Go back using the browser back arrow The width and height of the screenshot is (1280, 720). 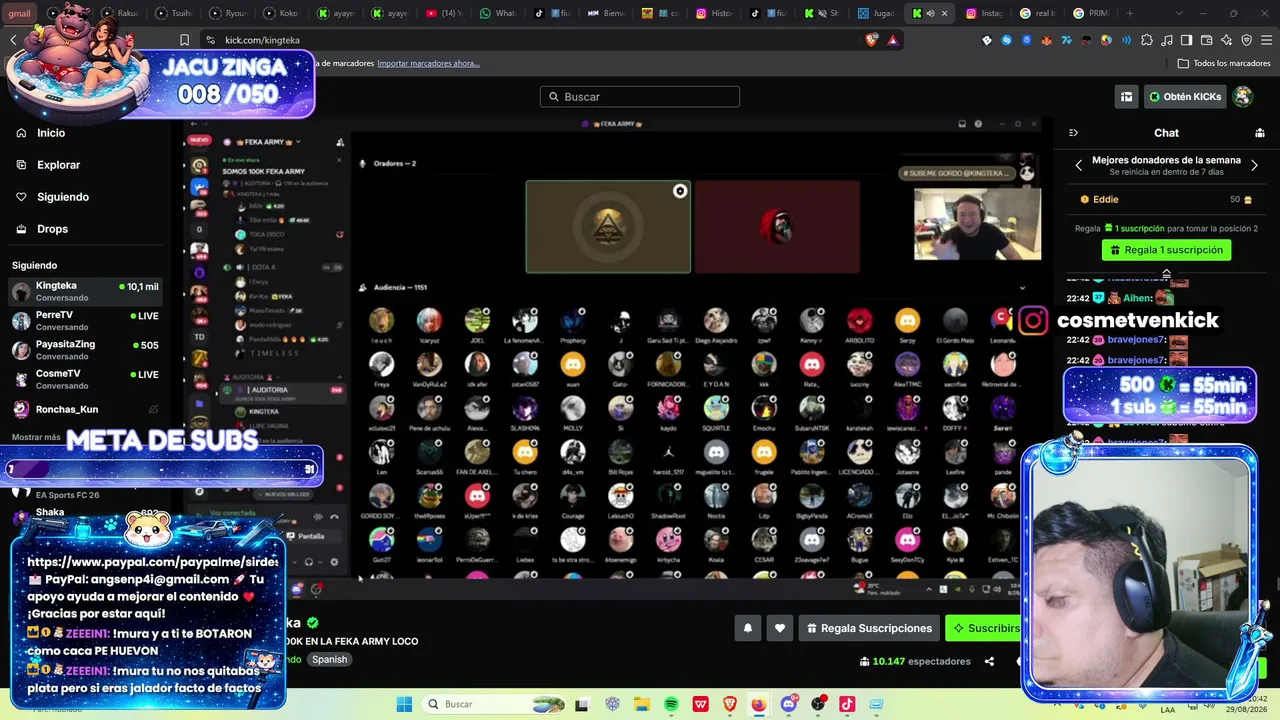pos(13,40)
